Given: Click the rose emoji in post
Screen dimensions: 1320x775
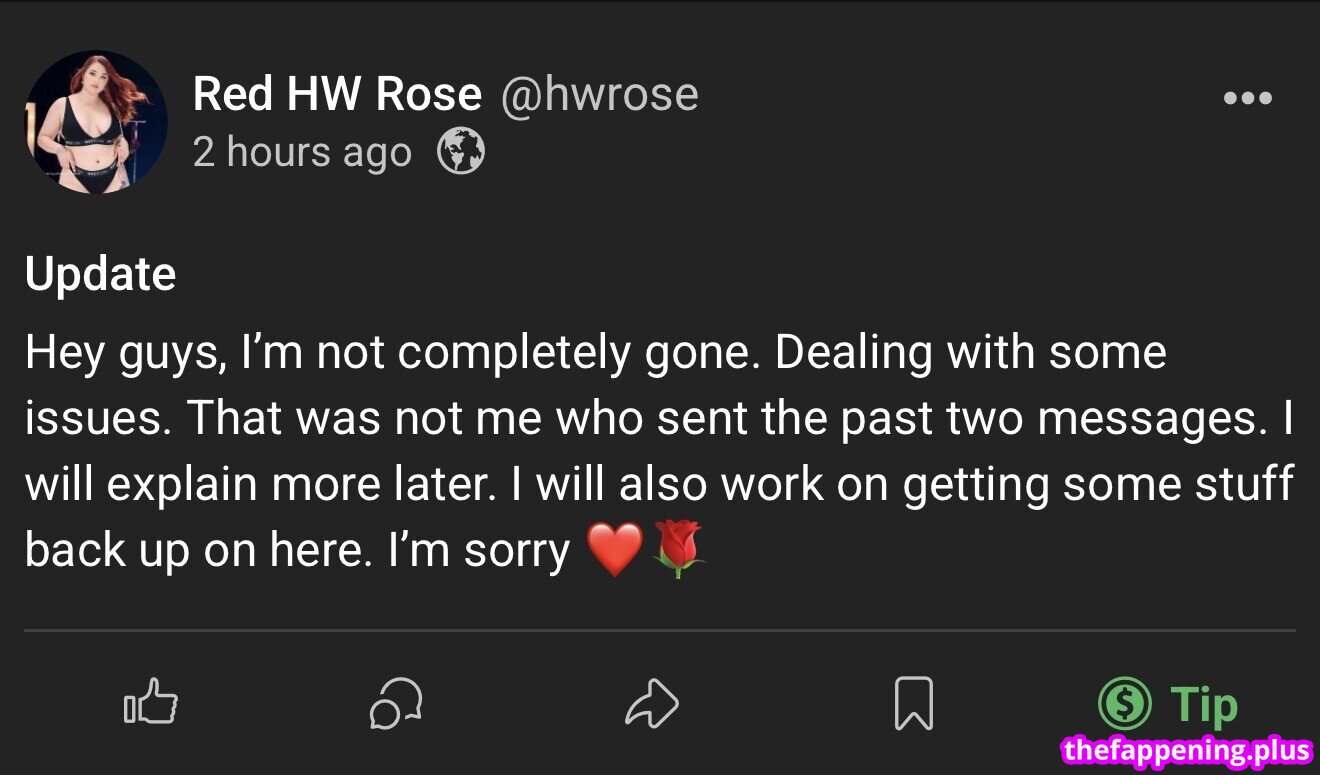Looking at the screenshot, I should 678,550.
